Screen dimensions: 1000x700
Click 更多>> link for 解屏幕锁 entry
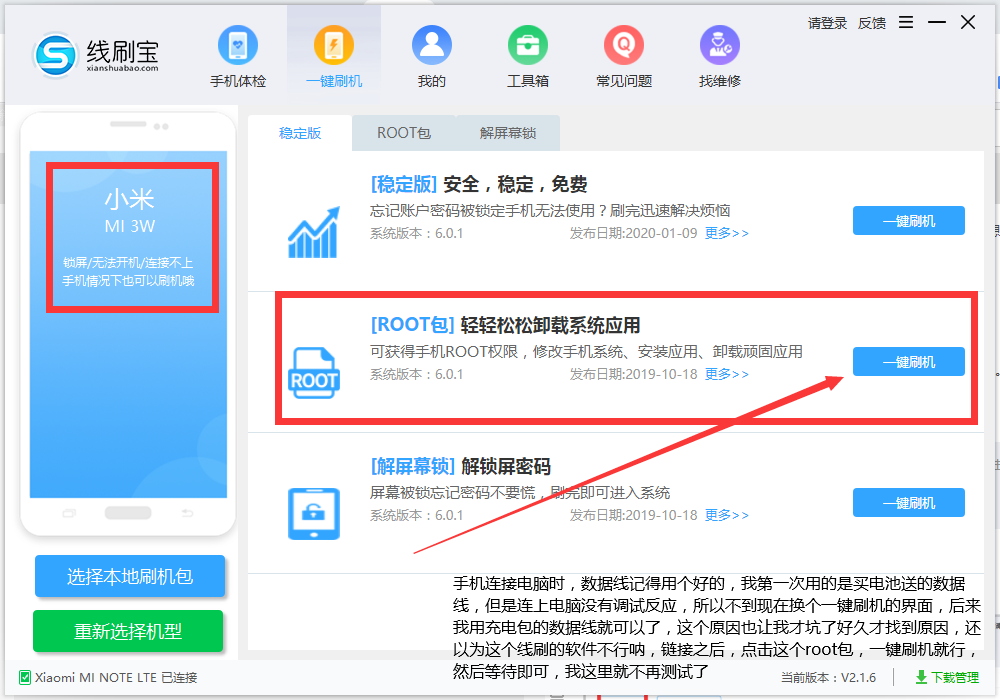726,515
